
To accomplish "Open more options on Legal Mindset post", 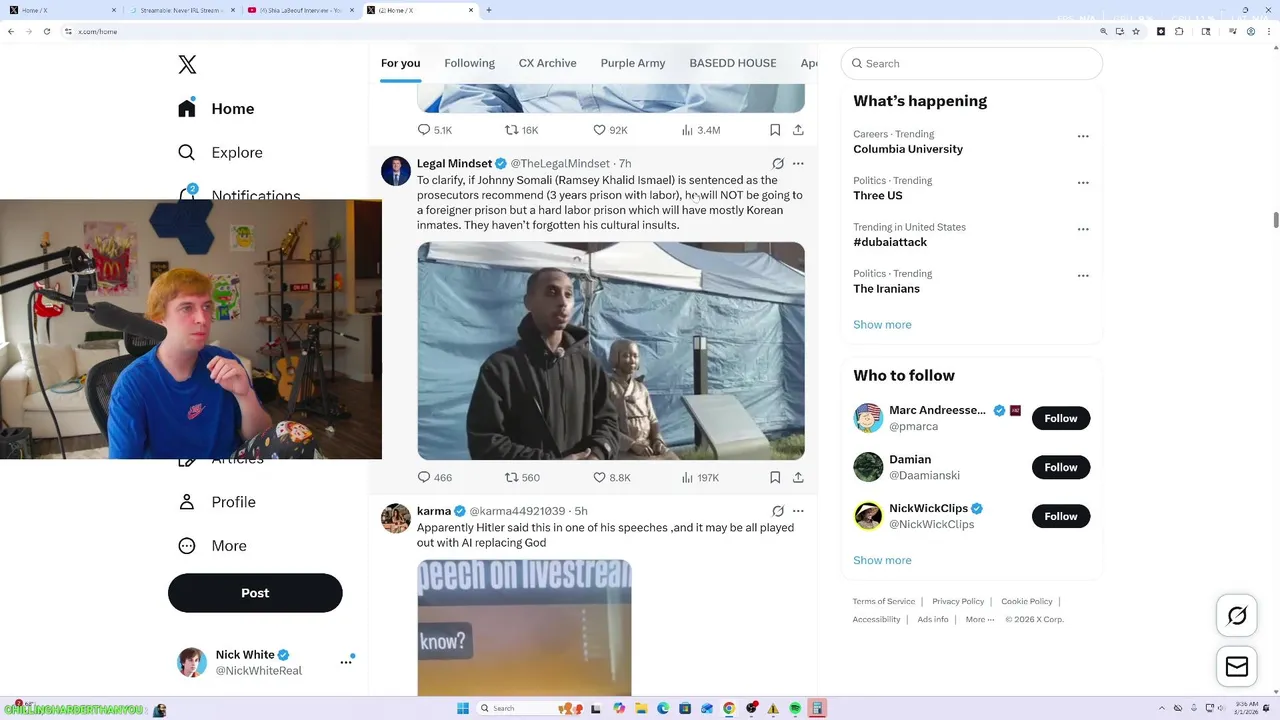I will [x=798, y=163].
